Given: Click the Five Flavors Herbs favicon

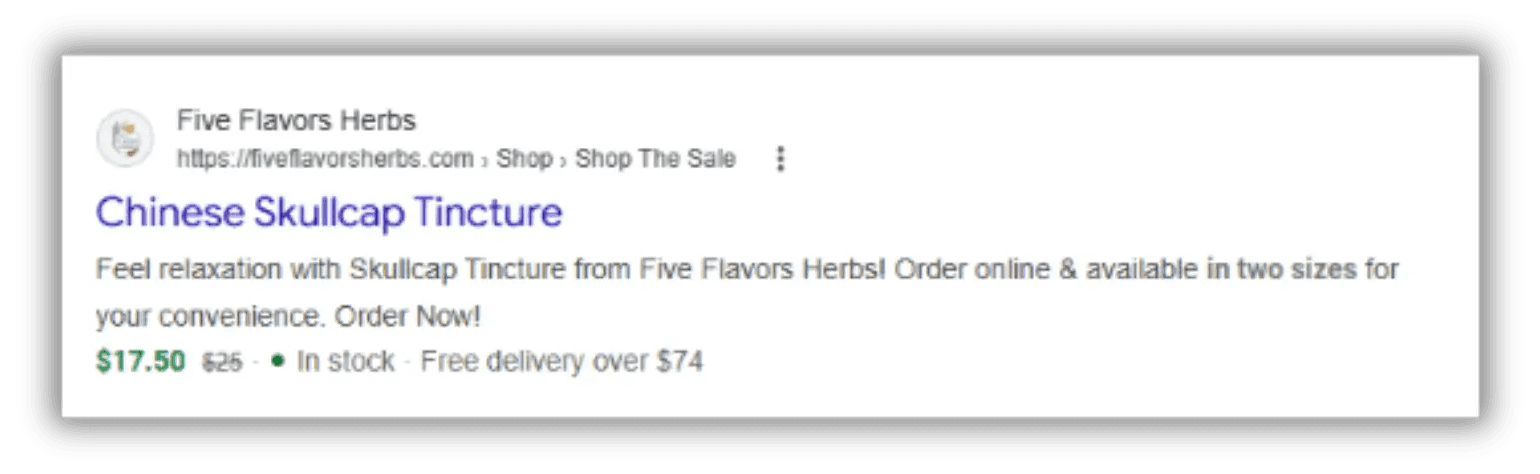Looking at the screenshot, I should click(125, 138).
